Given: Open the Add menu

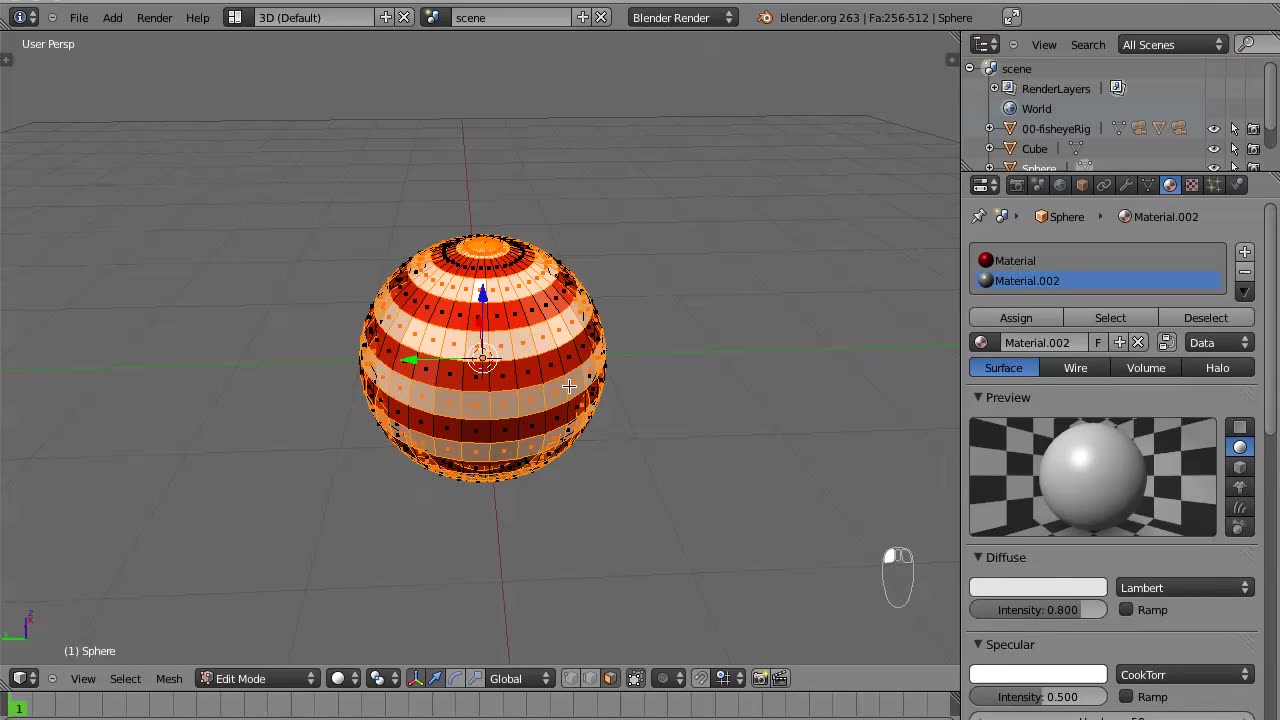Looking at the screenshot, I should click(113, 18).
